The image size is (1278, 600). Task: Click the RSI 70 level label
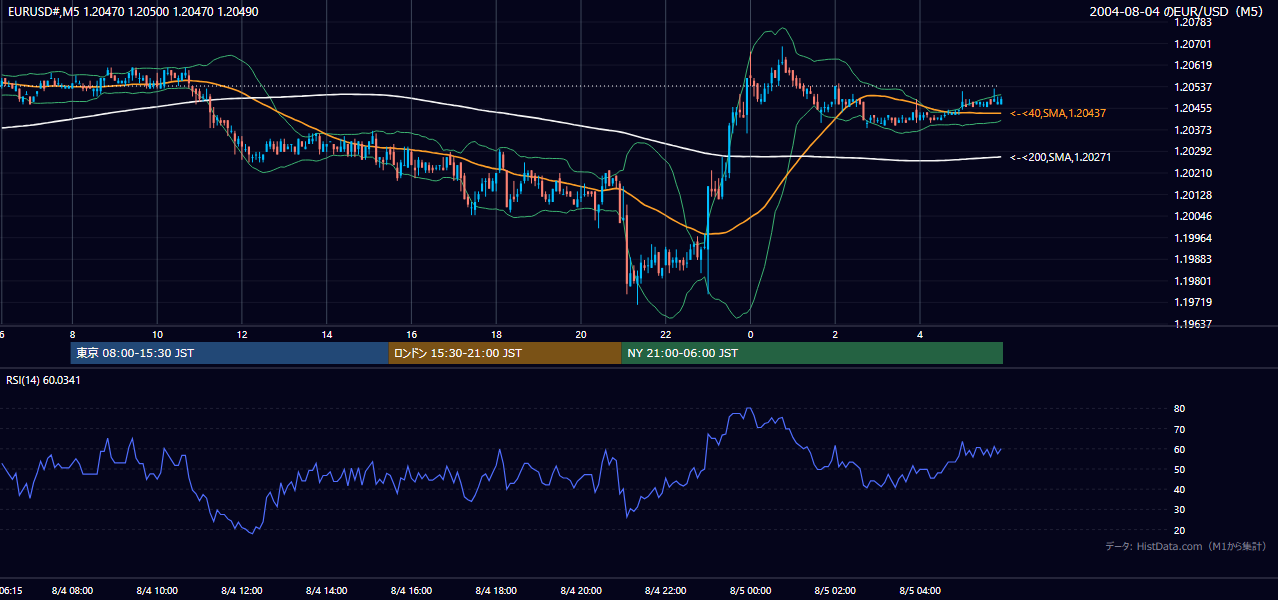tap(1179, 429)
